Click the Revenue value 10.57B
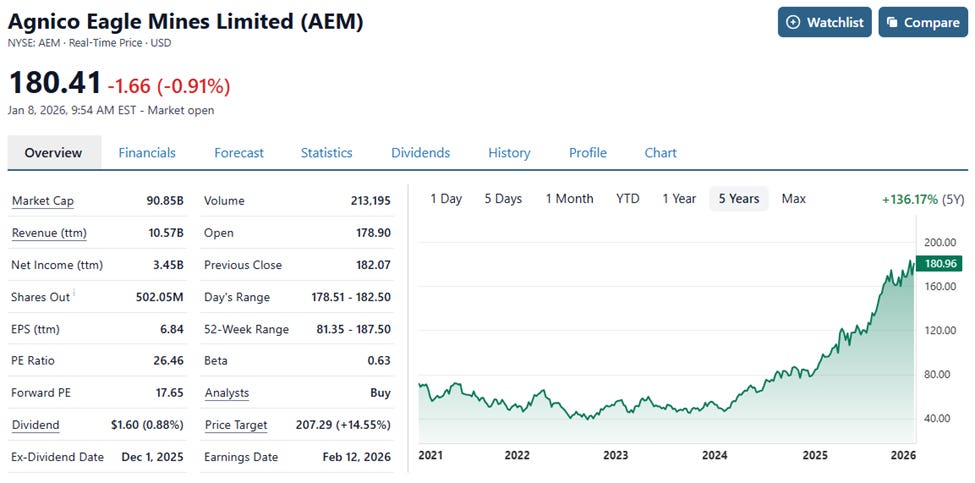 pyautogui.click(x=165, y=233)
